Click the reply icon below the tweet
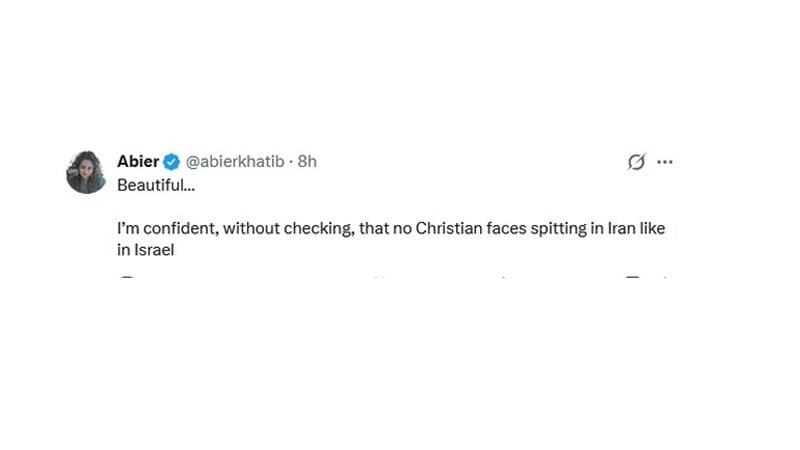The width and height of the screenshot is (800, 450). point(126,277)
